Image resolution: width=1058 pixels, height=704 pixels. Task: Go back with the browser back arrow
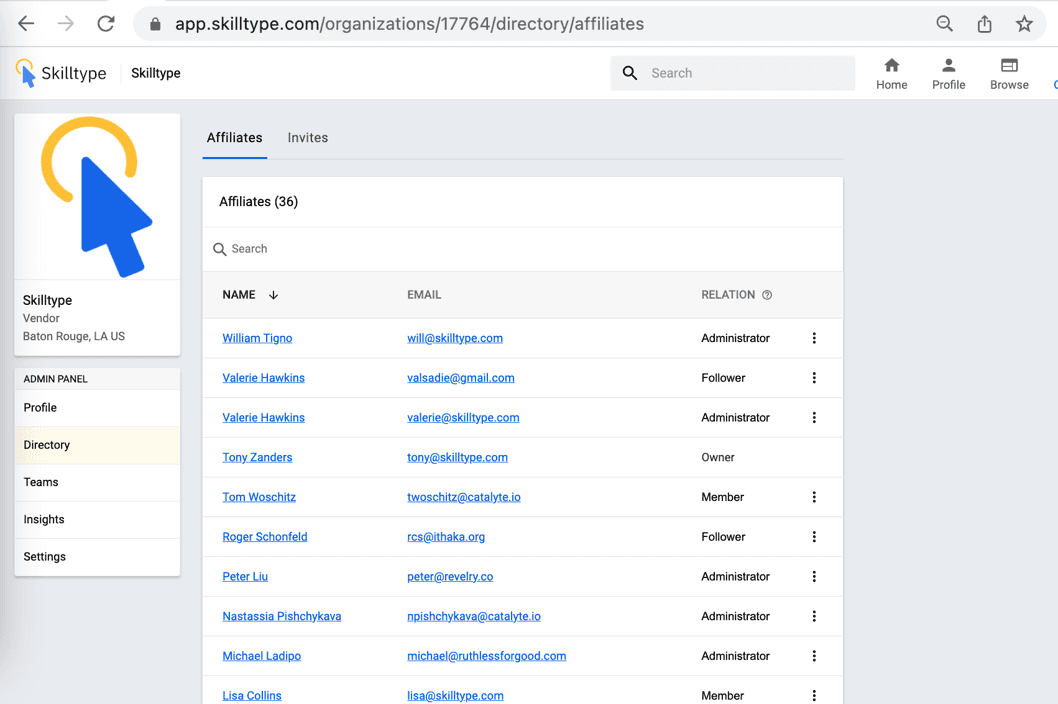click(x=26, y=24)
